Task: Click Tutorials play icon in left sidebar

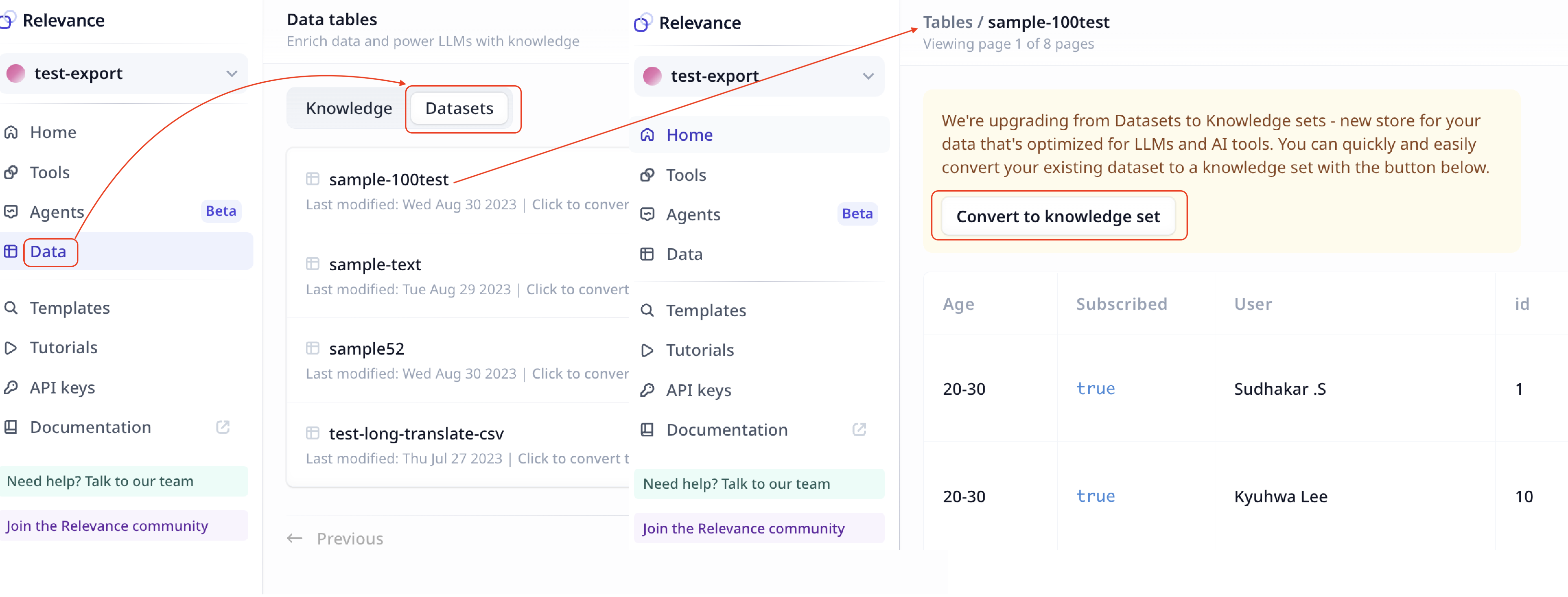Action: tap(11, 347)
